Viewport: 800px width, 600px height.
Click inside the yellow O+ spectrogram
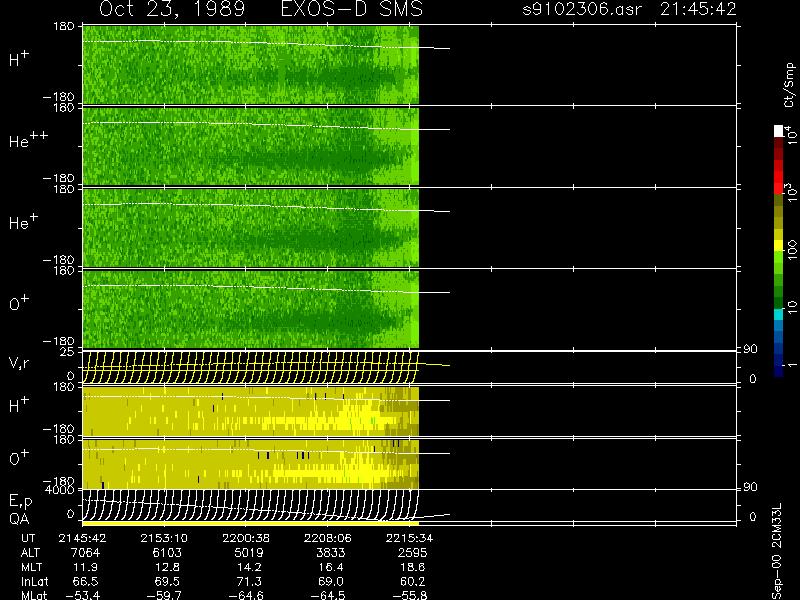(251, 464)
